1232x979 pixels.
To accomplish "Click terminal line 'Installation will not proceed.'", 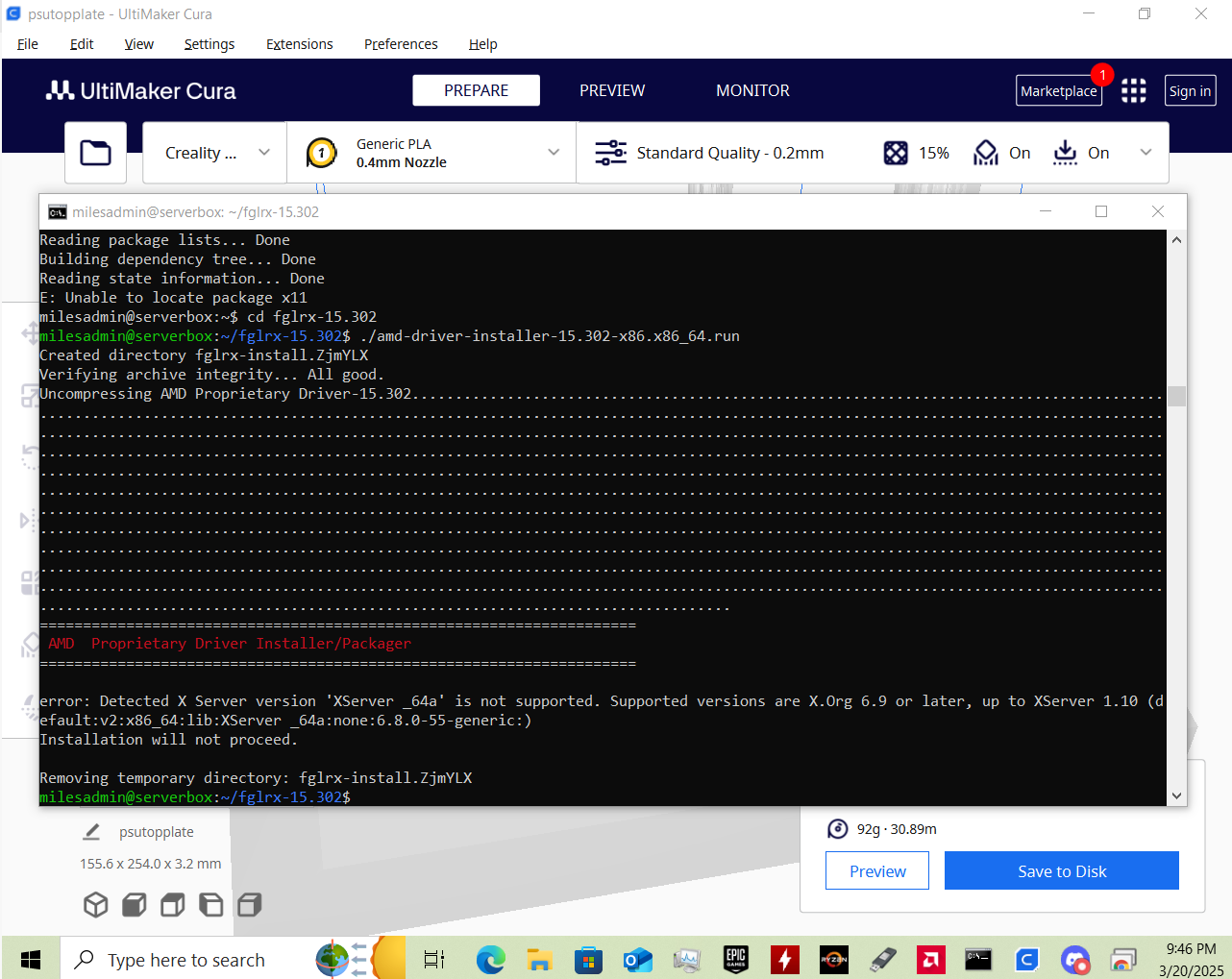I will pos(169,740).
